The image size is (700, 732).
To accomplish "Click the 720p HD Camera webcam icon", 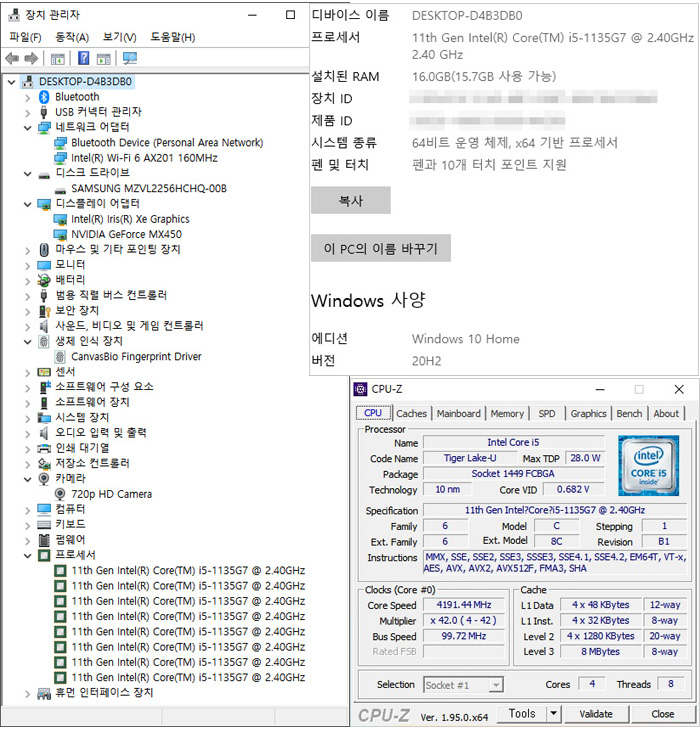I will (60, 494).
